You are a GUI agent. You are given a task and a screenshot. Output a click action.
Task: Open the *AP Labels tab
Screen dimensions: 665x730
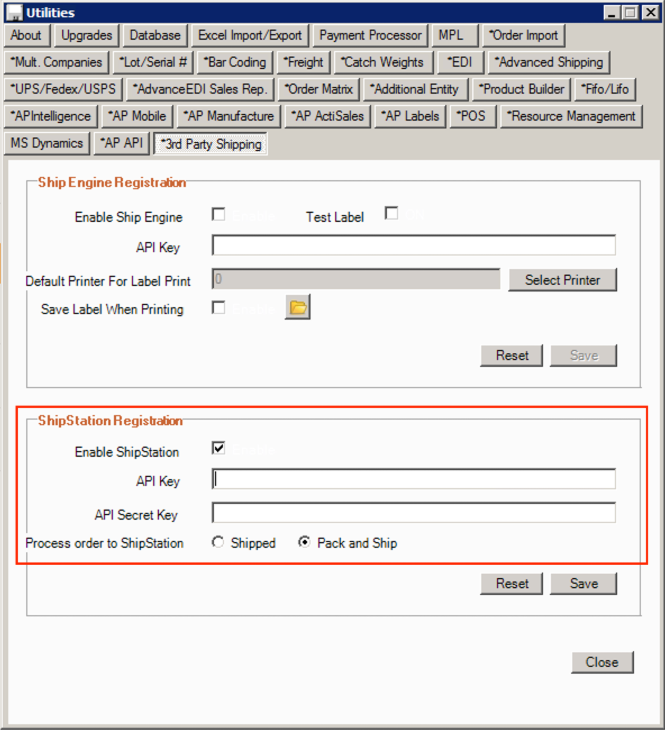click(410, 116)
